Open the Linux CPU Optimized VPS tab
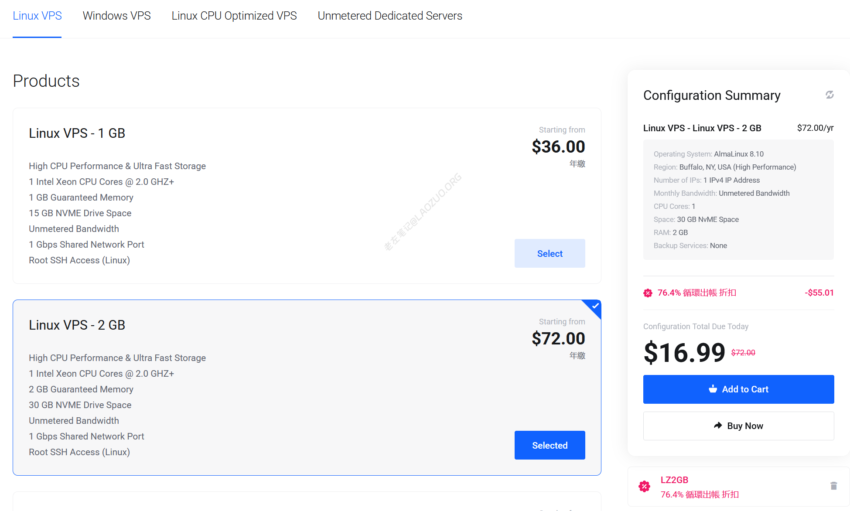Screen dimensions: 850x511 pyautogui.click(x=234, y=16)
